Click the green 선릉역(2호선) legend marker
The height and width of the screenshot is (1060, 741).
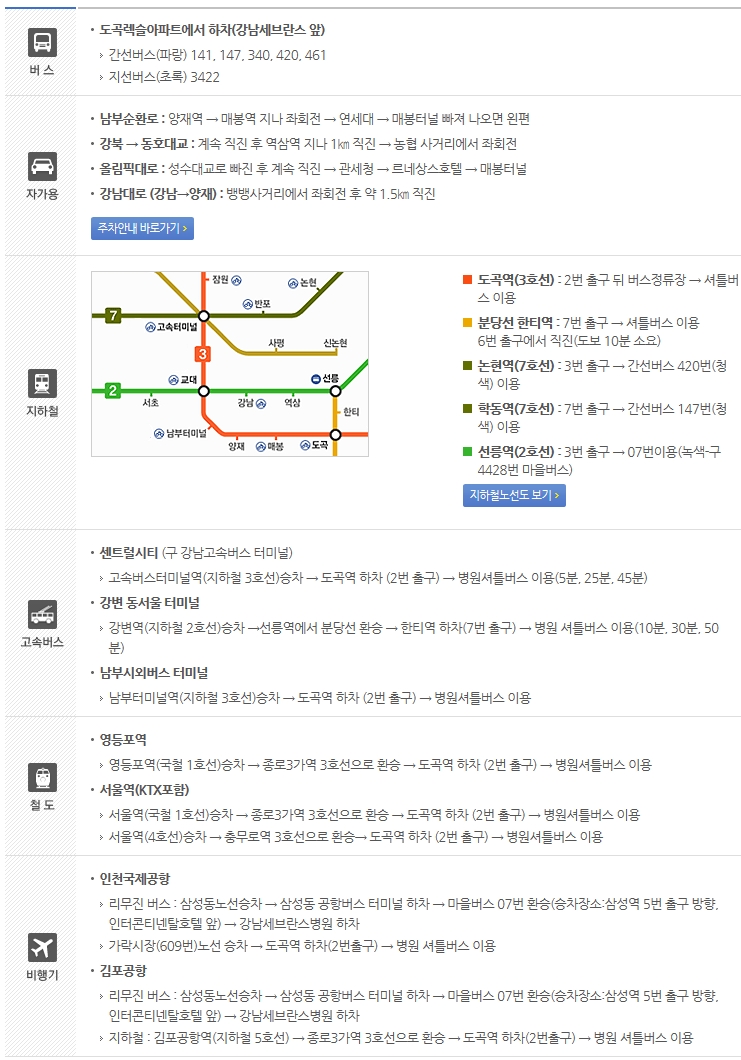(x=467, y=451)
